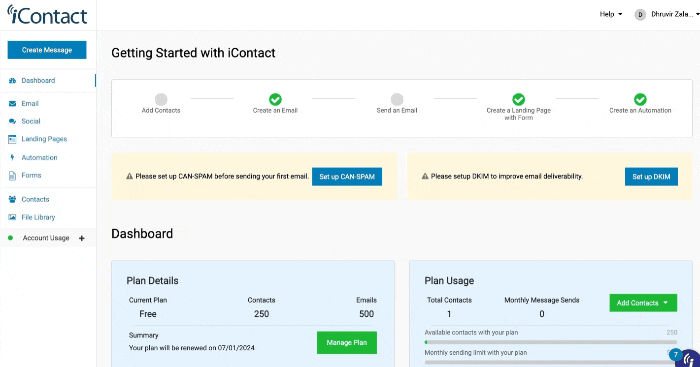The width and height of the screenshot is (700, 367).
Task: Open the chat widget at bottom corner
Action: point(688,358)
